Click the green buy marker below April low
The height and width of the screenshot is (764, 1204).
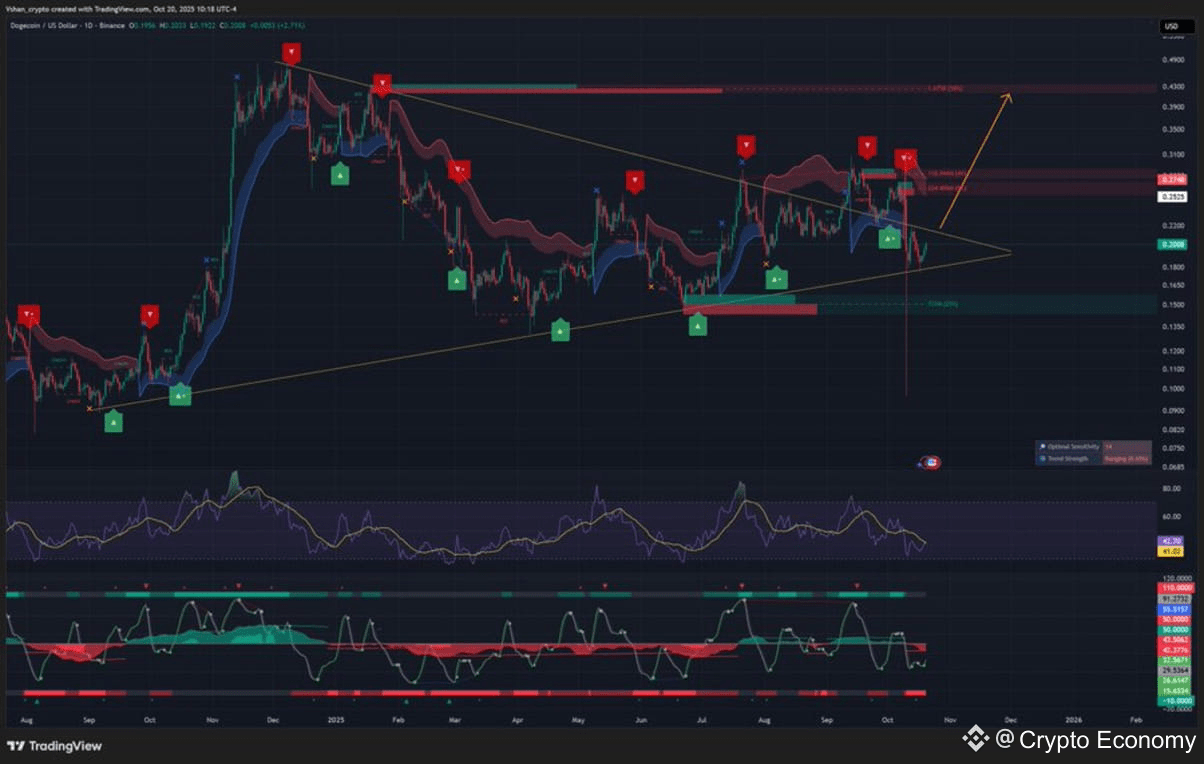[561, 330]
